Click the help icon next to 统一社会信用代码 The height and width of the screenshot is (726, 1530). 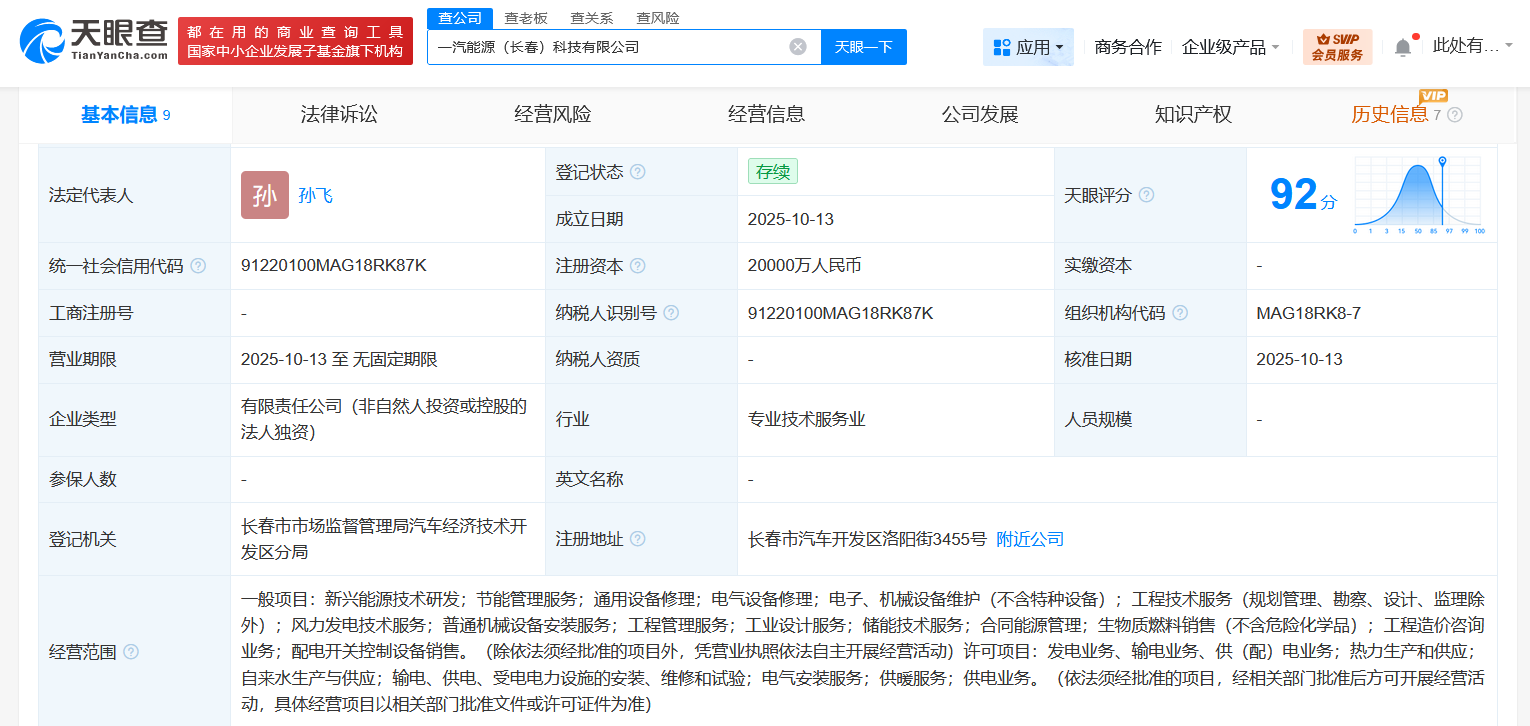[199, 265]
